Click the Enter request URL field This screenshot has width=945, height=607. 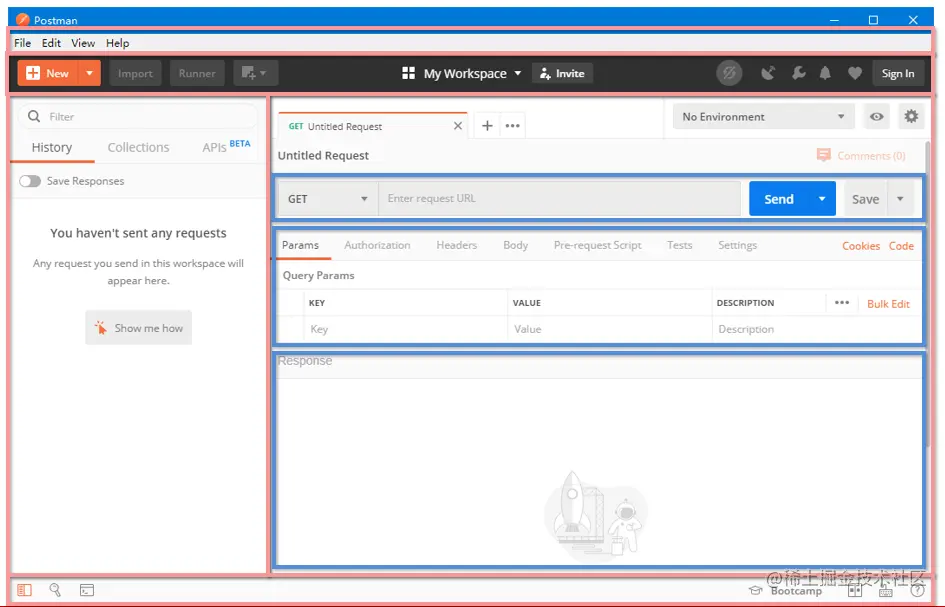coord(559,199)
